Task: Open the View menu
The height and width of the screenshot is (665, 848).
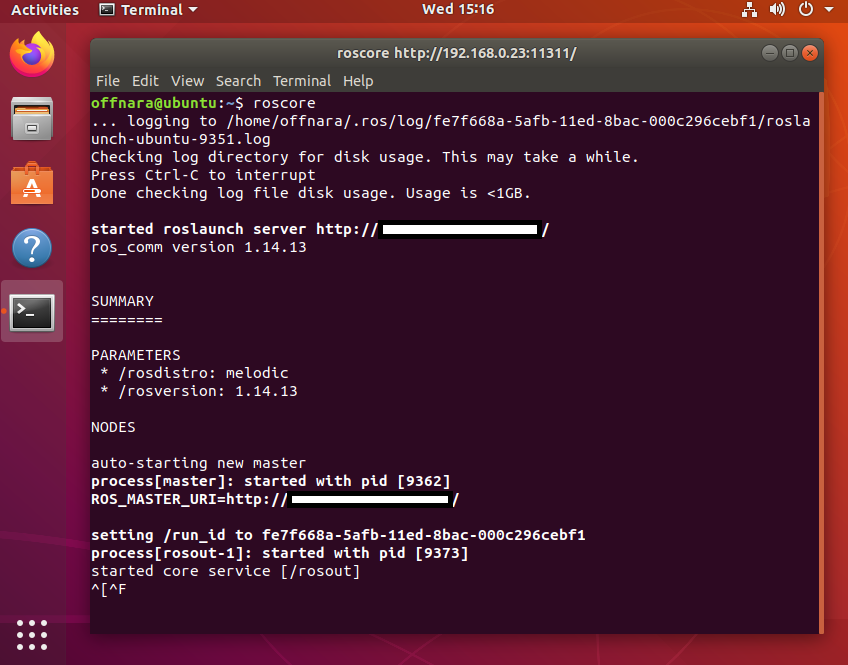Action: click(187, 81)
